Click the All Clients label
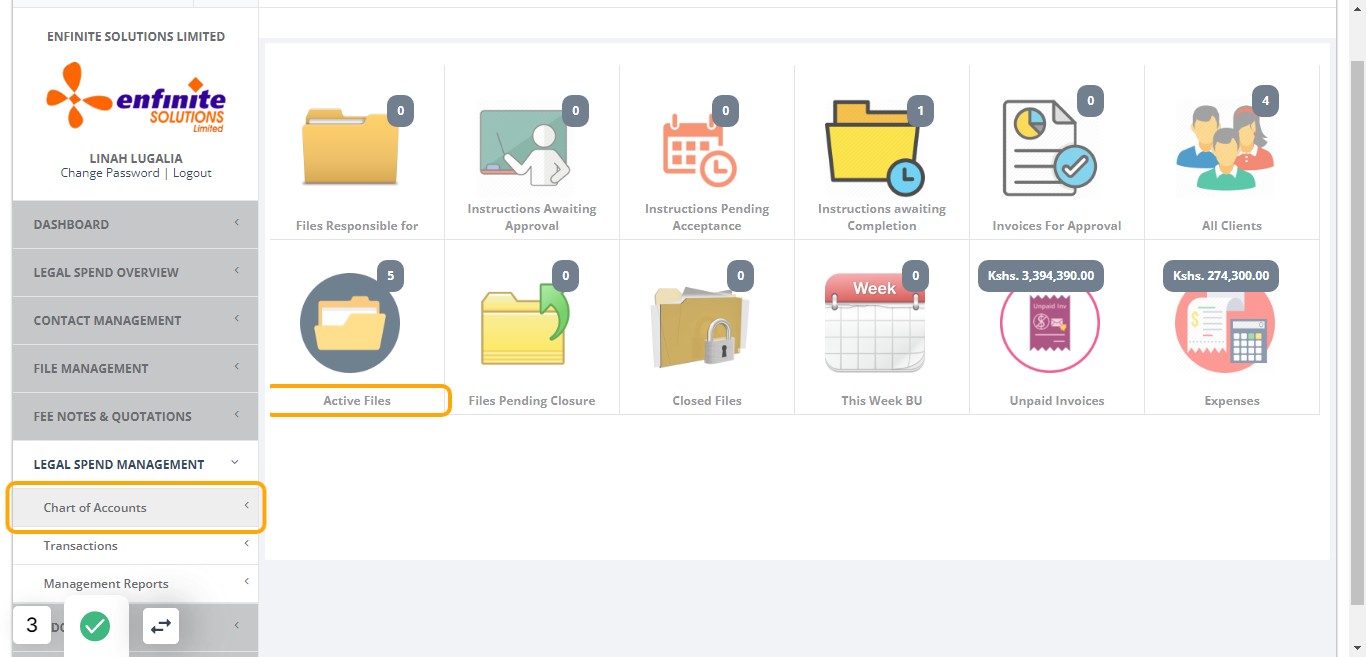 [1232, 226]
